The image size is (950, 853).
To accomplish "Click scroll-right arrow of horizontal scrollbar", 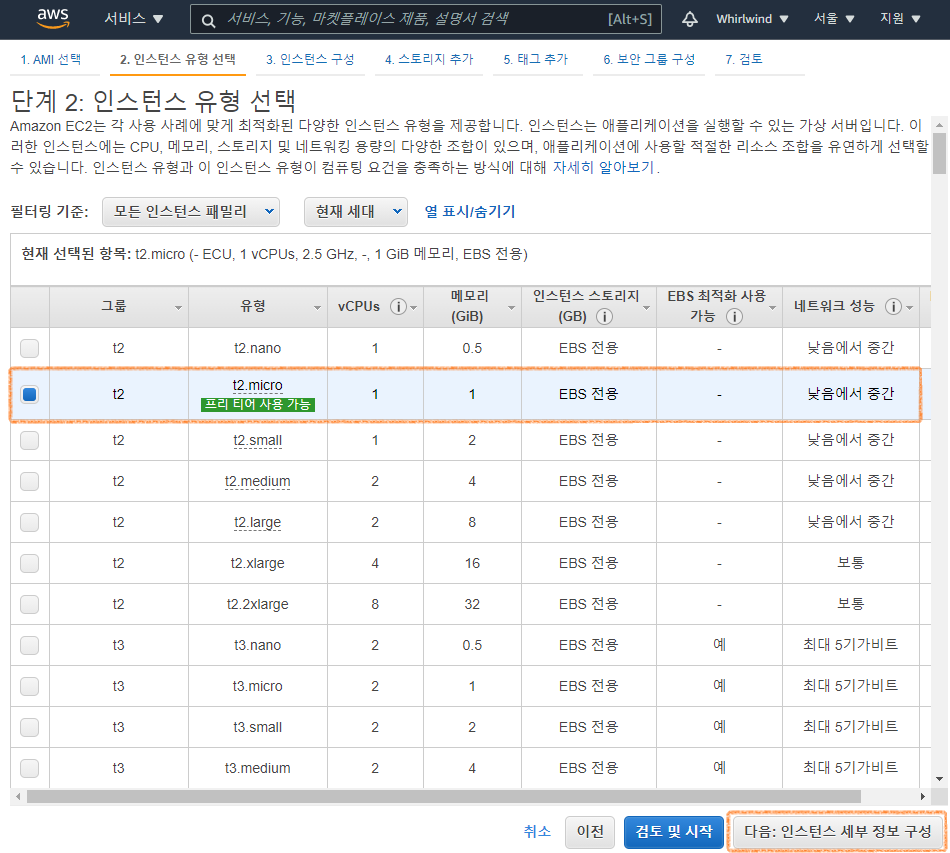I will [x=923, y=797].
